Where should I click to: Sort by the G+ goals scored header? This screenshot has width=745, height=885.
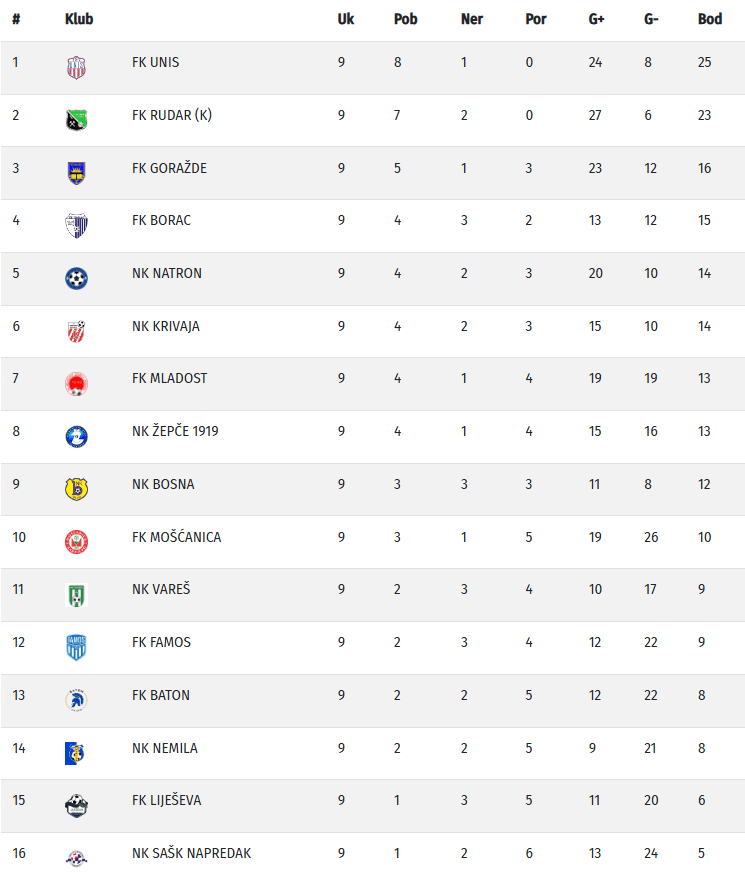(596, 19)
